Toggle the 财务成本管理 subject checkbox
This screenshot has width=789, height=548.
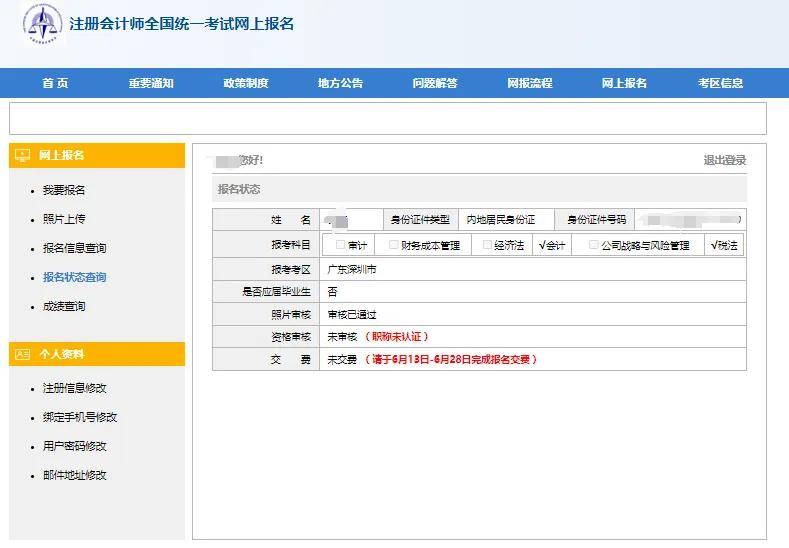[394, 245]
